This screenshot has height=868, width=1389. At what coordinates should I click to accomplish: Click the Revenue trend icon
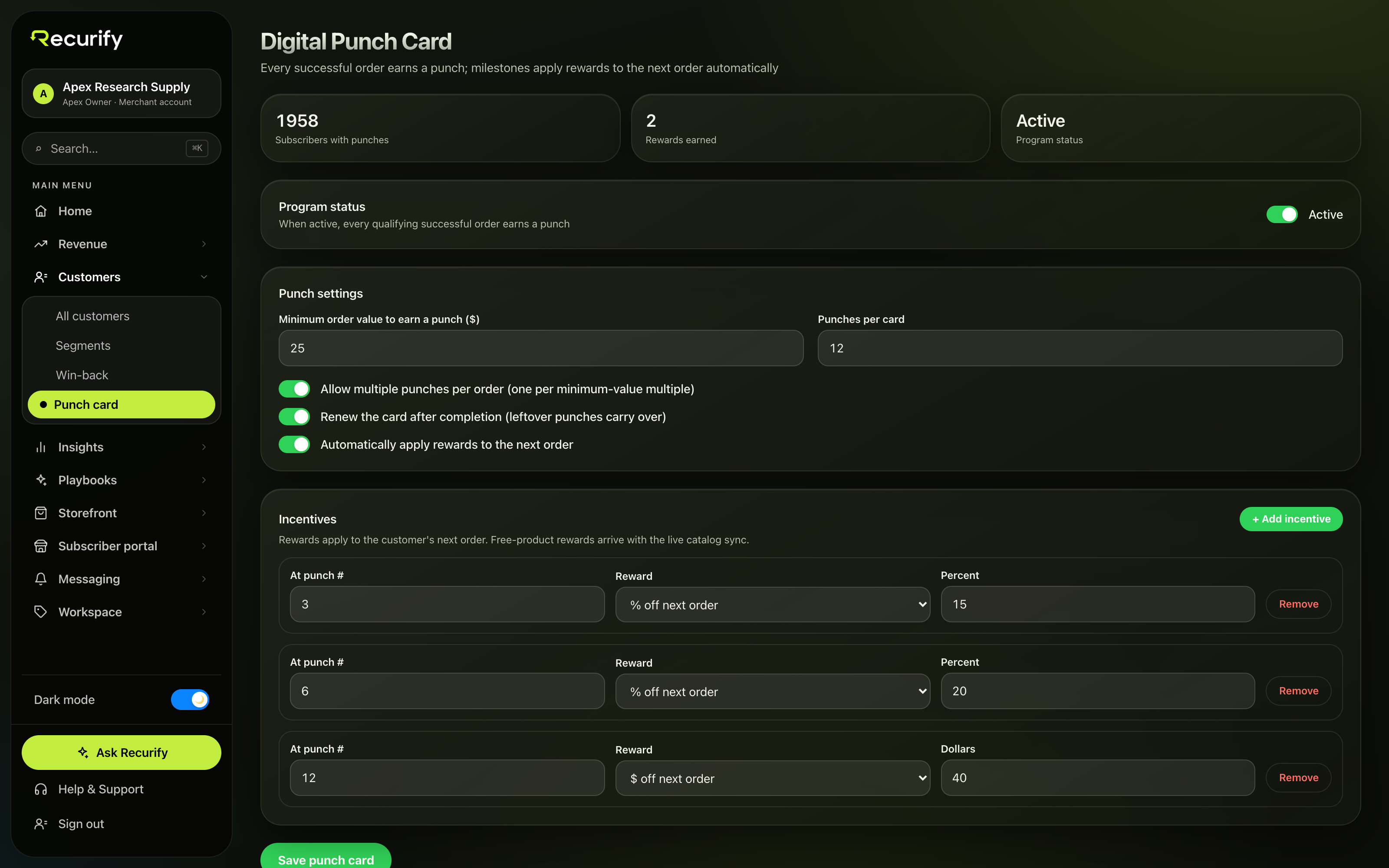click(41, 244)
